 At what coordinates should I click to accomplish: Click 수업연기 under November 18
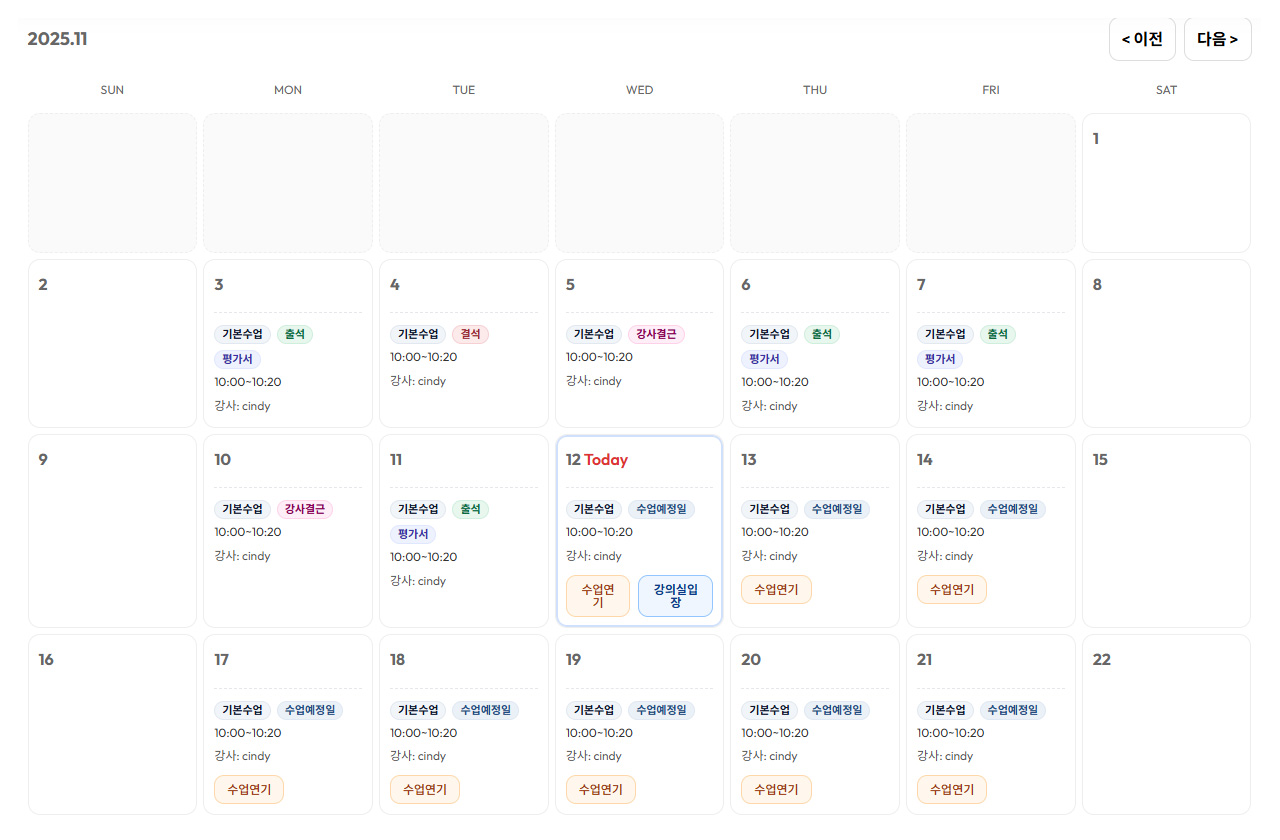[x=425, y=790]
